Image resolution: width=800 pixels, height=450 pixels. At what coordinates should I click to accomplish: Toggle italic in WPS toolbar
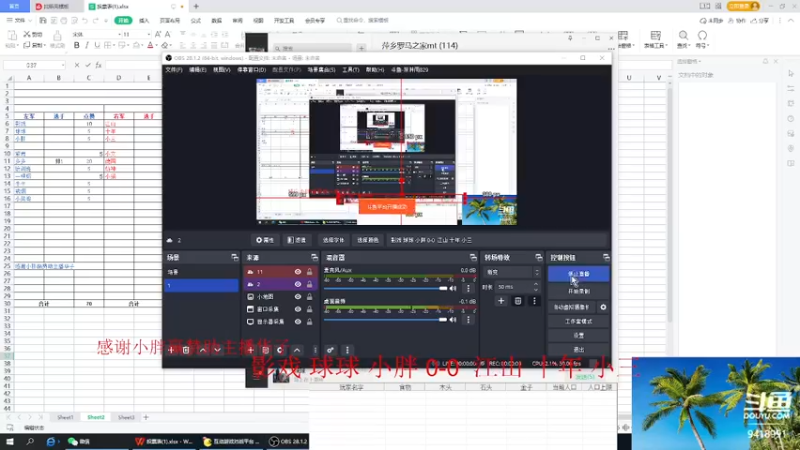(87, 45)
